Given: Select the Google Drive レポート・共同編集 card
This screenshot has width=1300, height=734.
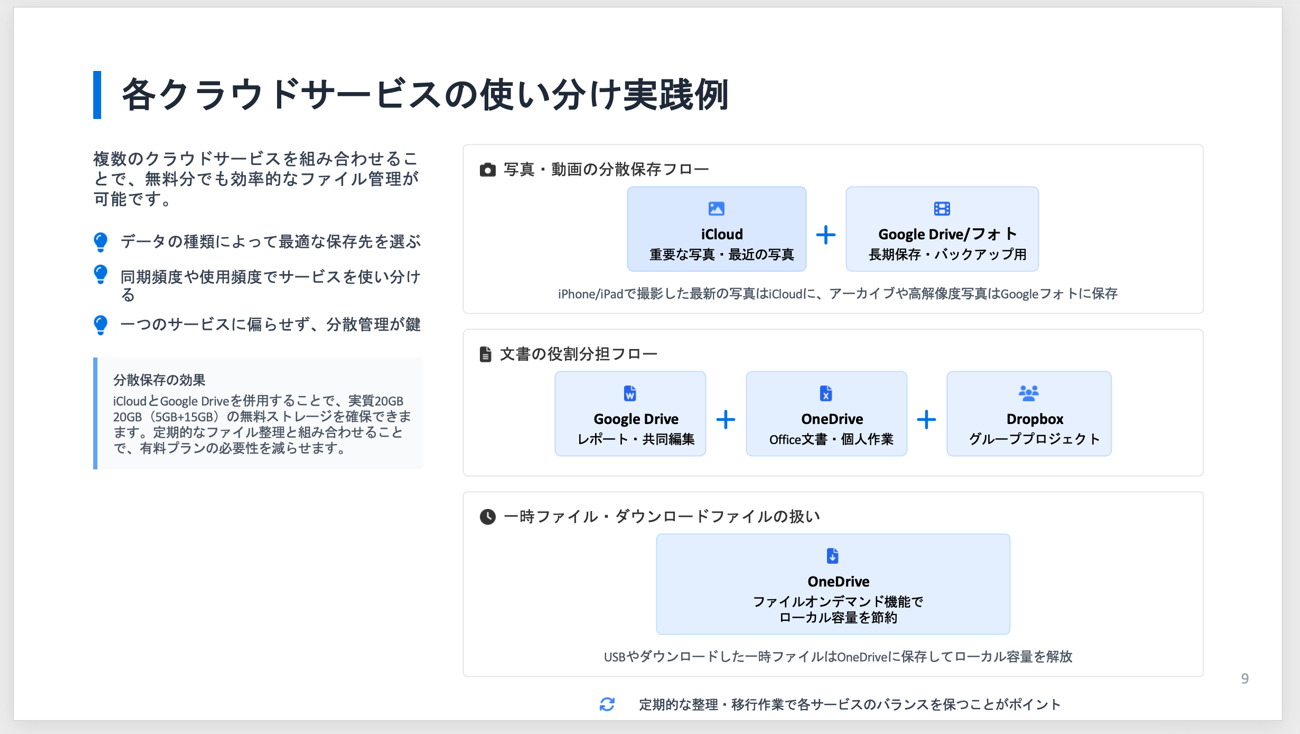Looking at the screenshot, I should pos(630,414).
